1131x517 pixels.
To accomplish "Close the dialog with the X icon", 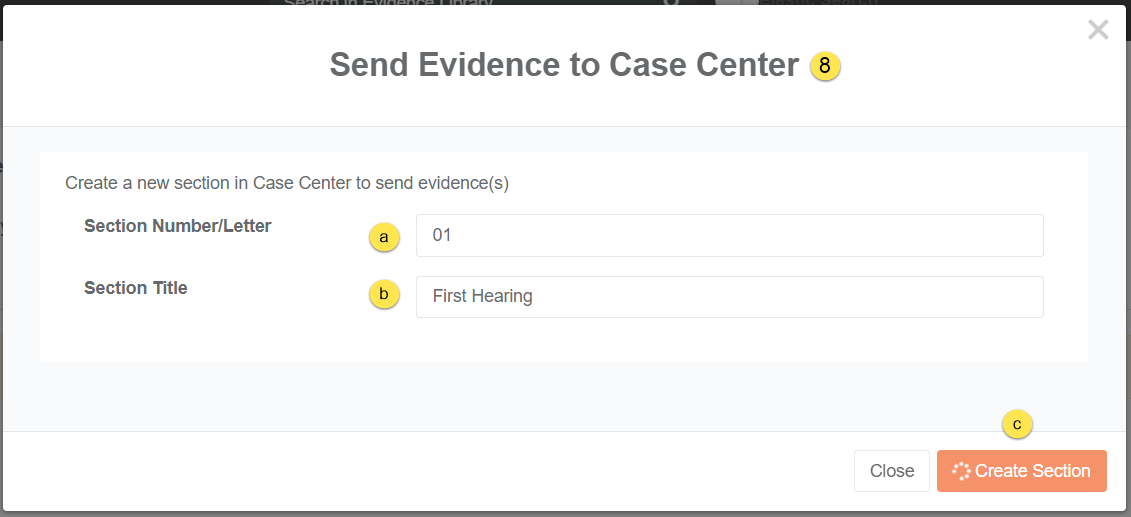I will tap(1098, 30).
